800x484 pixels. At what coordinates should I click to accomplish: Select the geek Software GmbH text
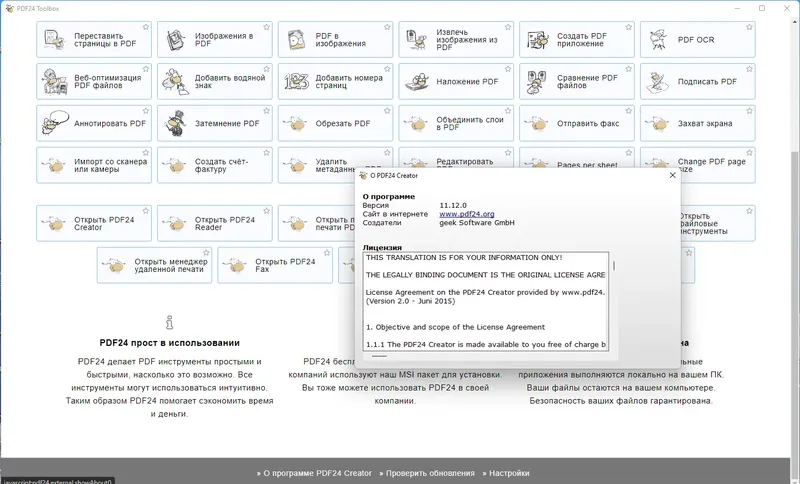(x=477, y=223)
